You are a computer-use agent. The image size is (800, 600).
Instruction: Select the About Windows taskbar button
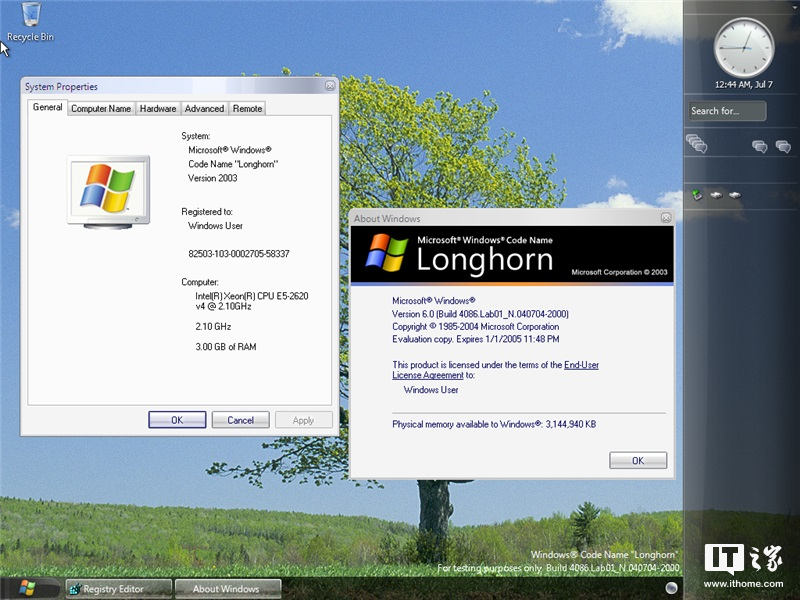click(228, 589)
